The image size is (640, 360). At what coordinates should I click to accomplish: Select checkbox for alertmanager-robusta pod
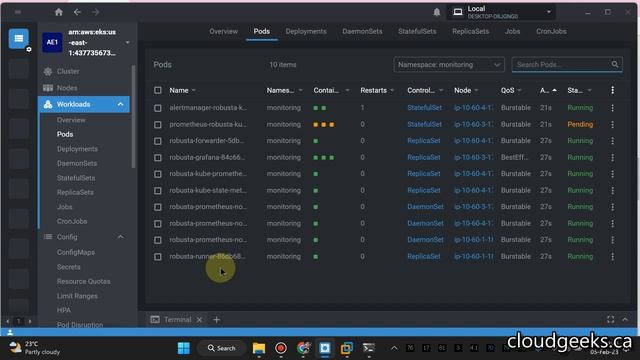coord(158,108)
